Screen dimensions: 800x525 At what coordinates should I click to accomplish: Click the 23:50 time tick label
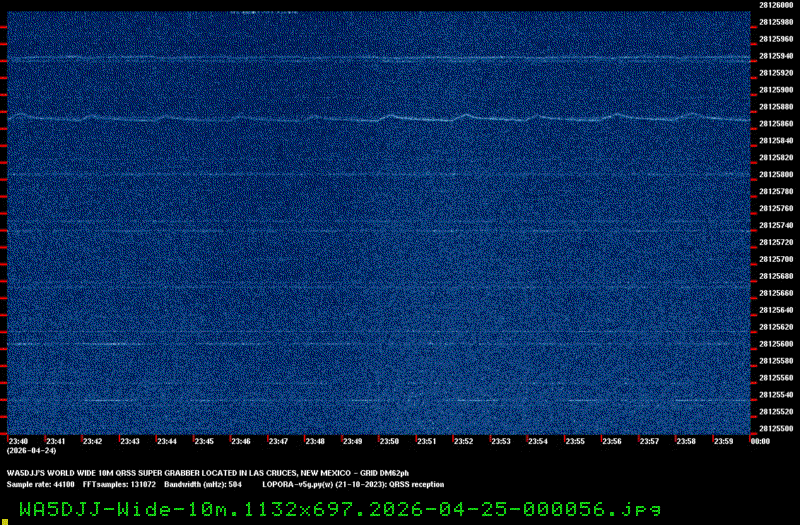[389, 441]
